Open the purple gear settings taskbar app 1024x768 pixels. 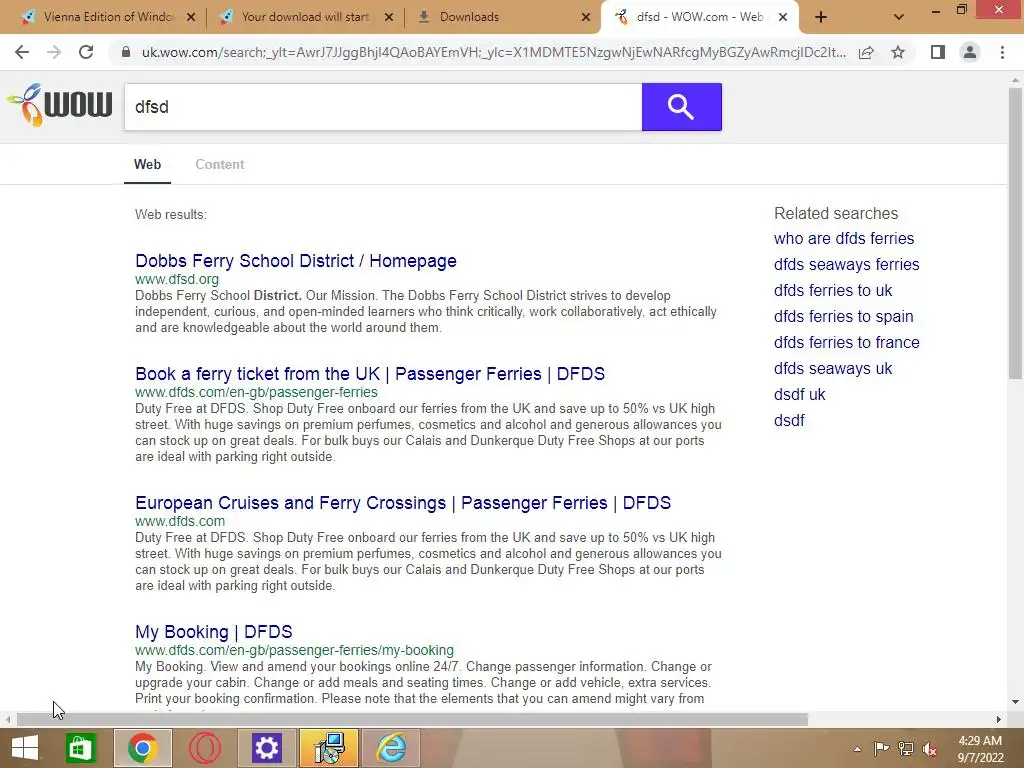coord(266,748)
